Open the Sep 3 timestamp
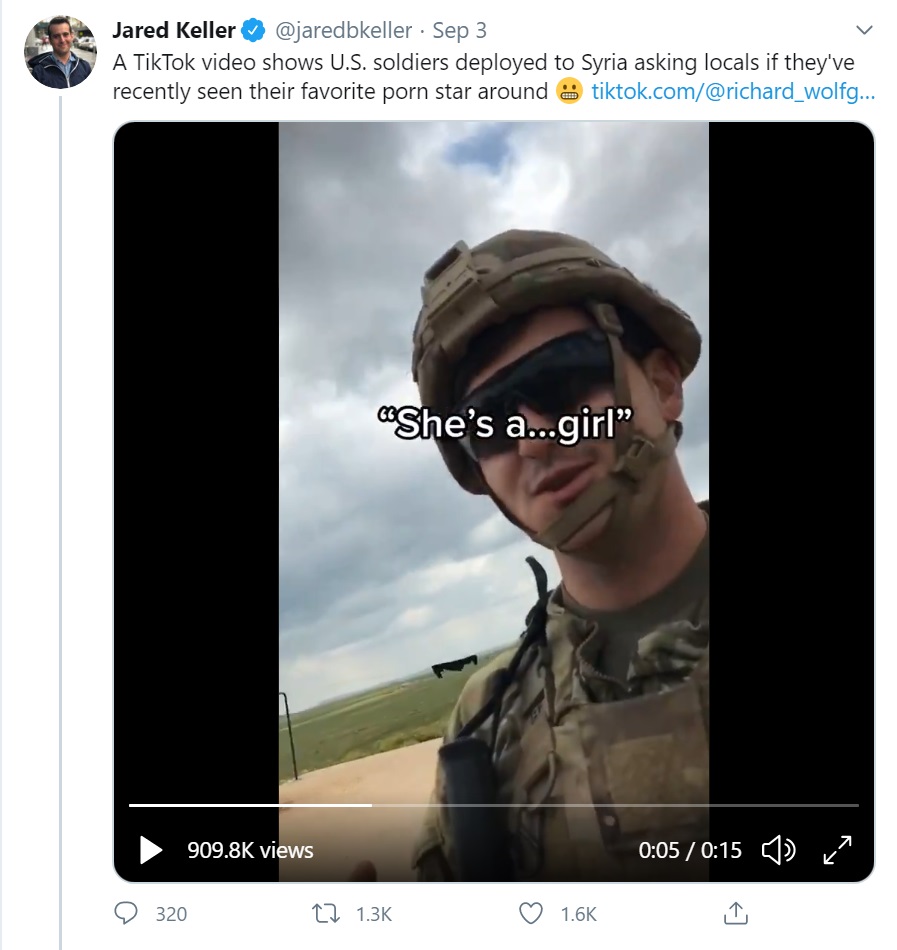Viewport: 897px width, 950px height. (x=459, y=31)
